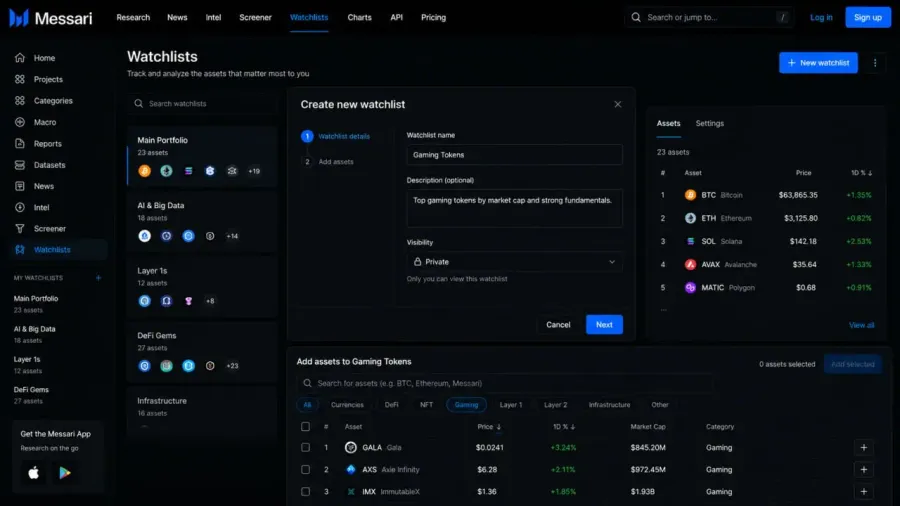Focus the Search watchlists field
Image resolution: width=900 pixels, height=506 pixels.
pyautogui.click(x=203, y=104)
